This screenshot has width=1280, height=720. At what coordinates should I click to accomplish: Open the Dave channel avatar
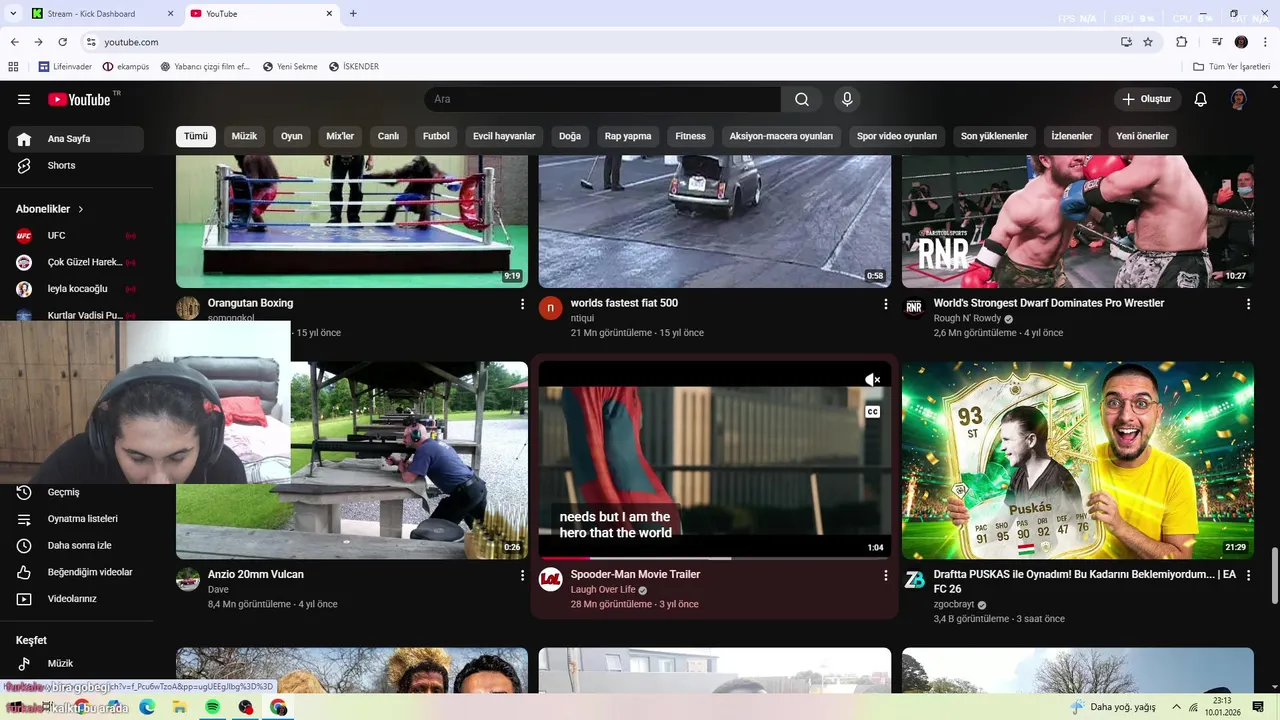click(x=188, y=579)
